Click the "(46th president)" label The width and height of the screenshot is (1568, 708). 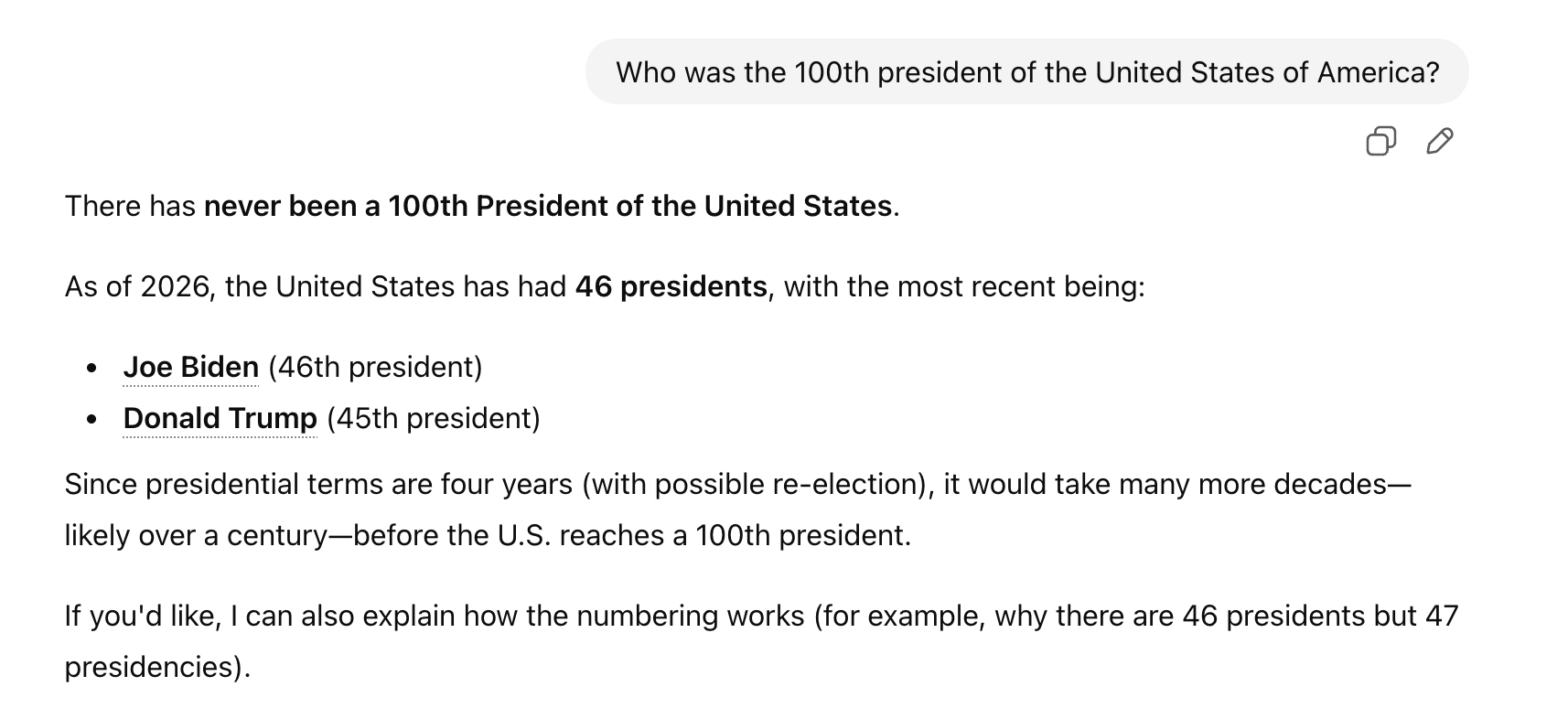click(x=375, y=367)
